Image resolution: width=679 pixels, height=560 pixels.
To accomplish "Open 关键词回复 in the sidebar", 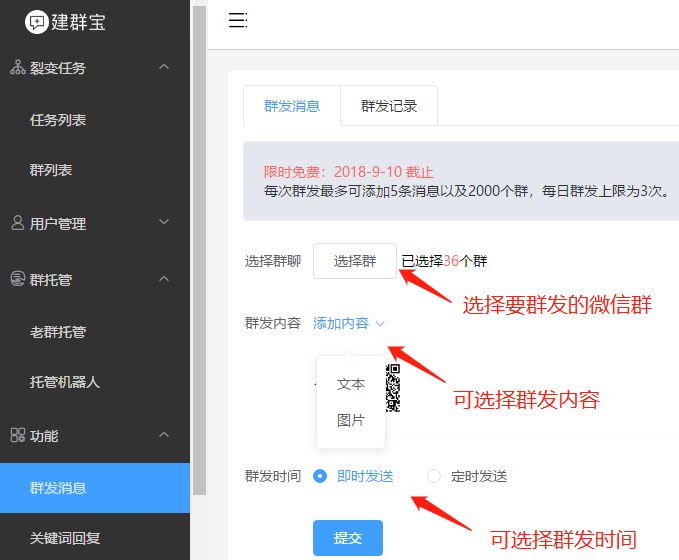I will 95,537.
